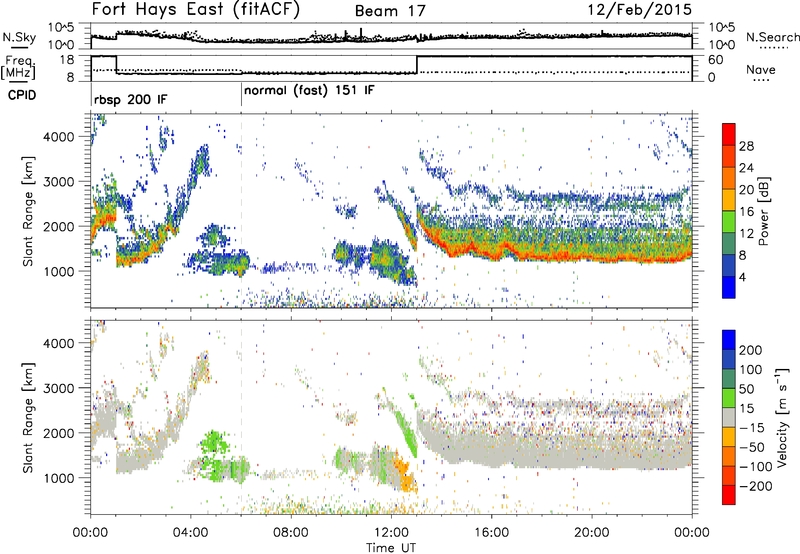Click the '200' Velocity colorbar tick
This screenshot has height=554, width=800.
tap(751, 350)
